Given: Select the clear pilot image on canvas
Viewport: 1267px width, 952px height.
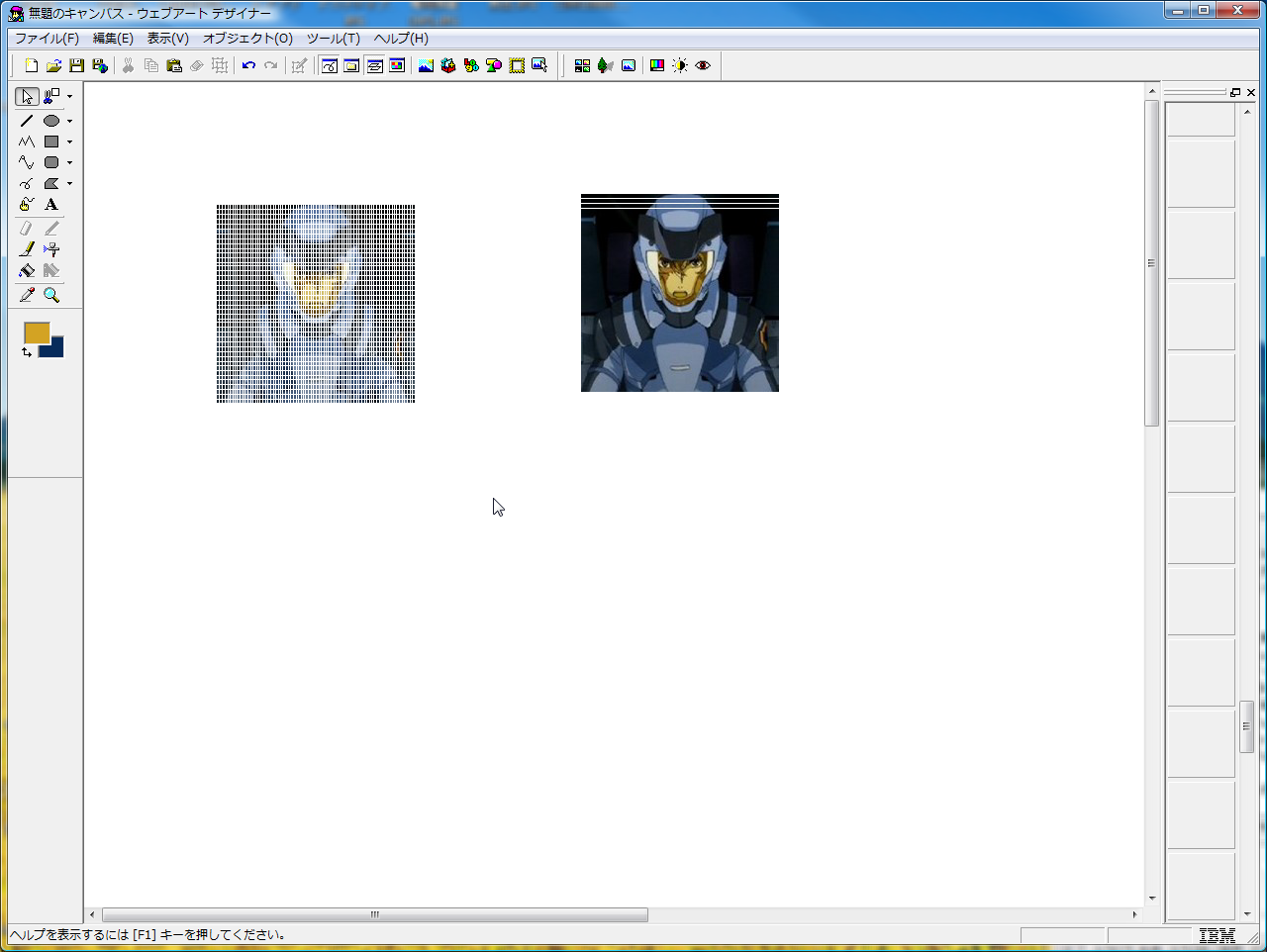Looking at the screenshot, I should pos(680,293).
